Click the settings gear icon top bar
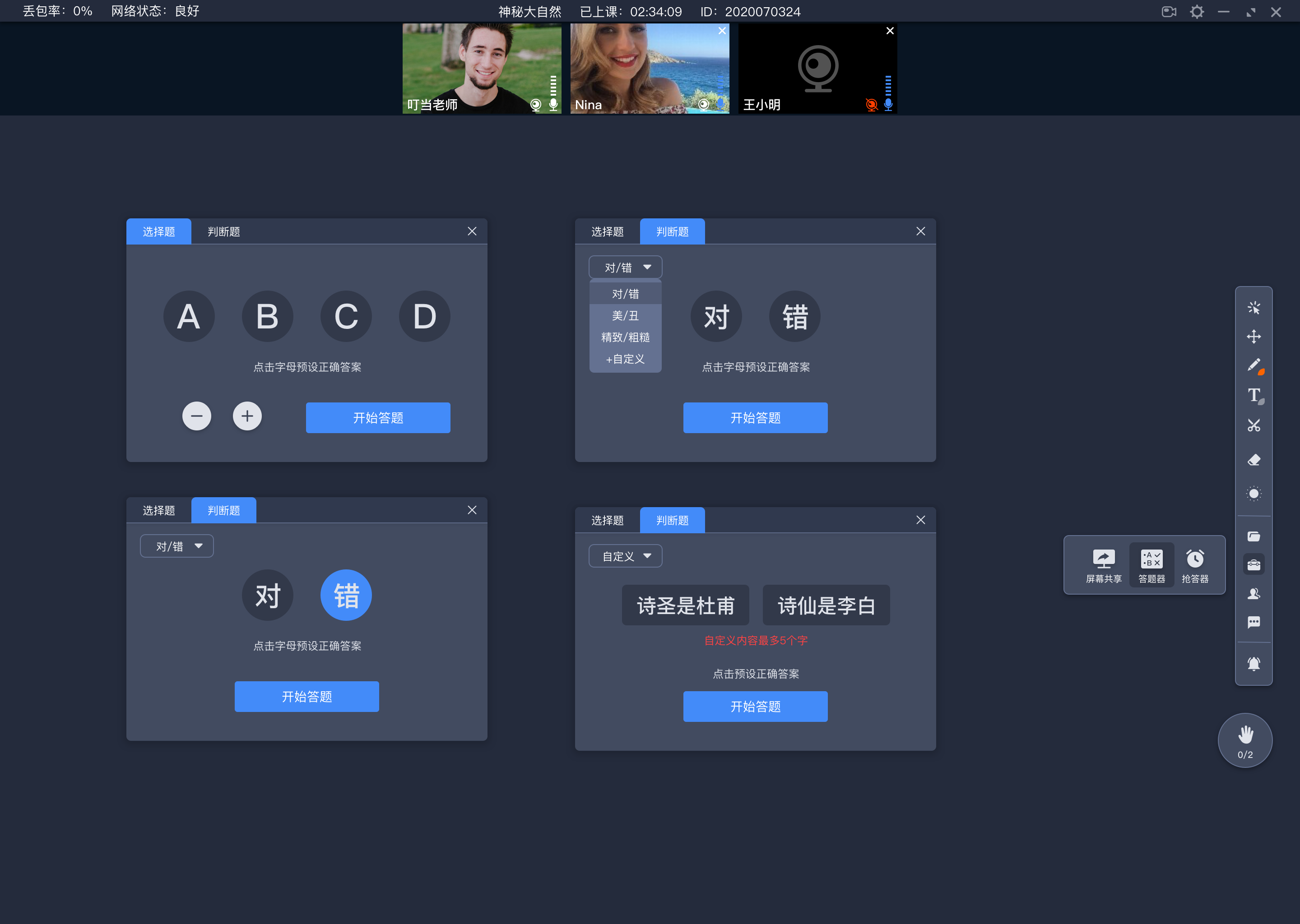This screenshot has width=1300, height=924. 1197,12
